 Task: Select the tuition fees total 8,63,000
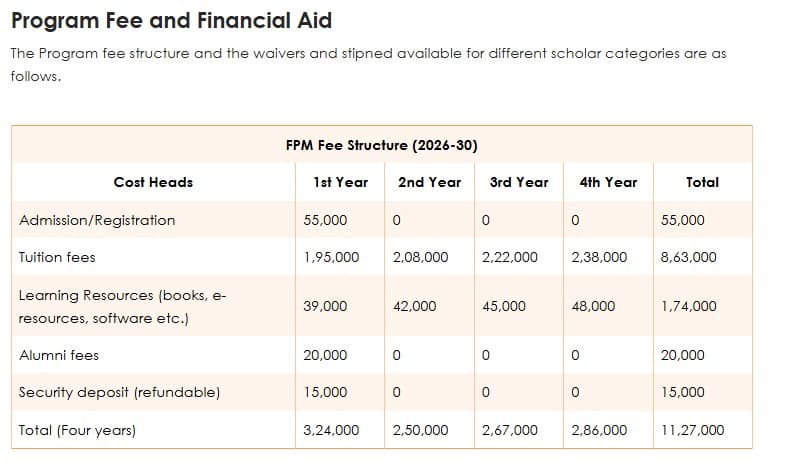[x=689, y=257]
